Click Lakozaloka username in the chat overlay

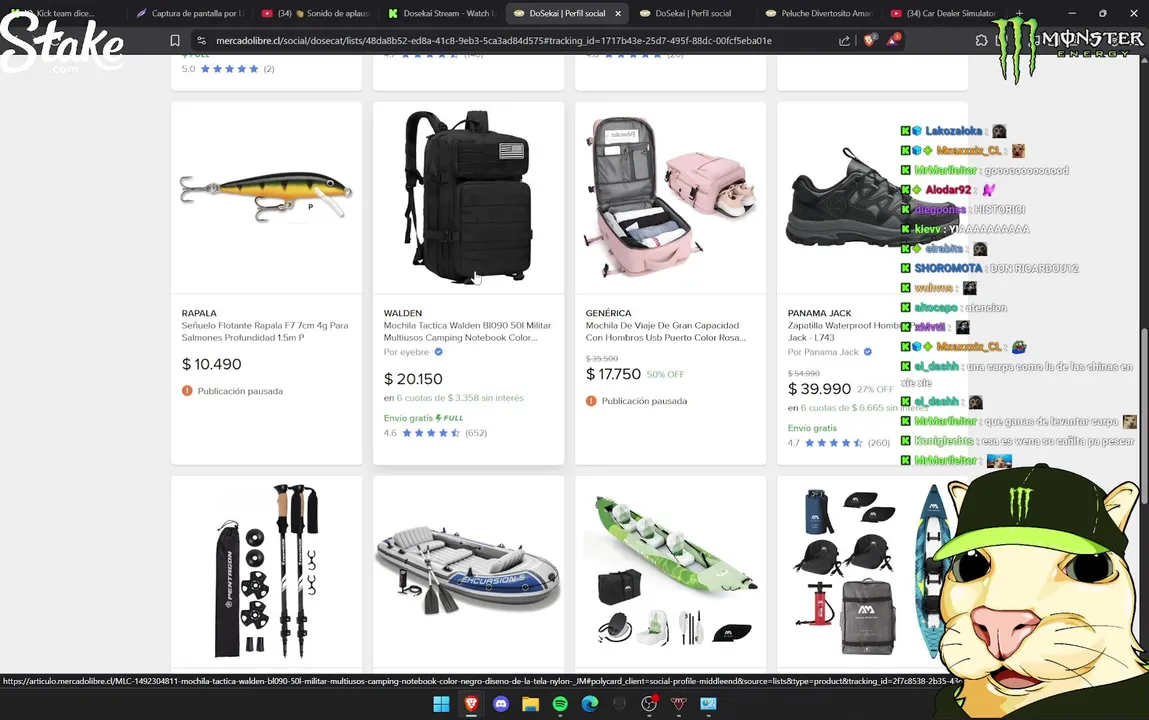pyautogui.click(x=954, y=131)
